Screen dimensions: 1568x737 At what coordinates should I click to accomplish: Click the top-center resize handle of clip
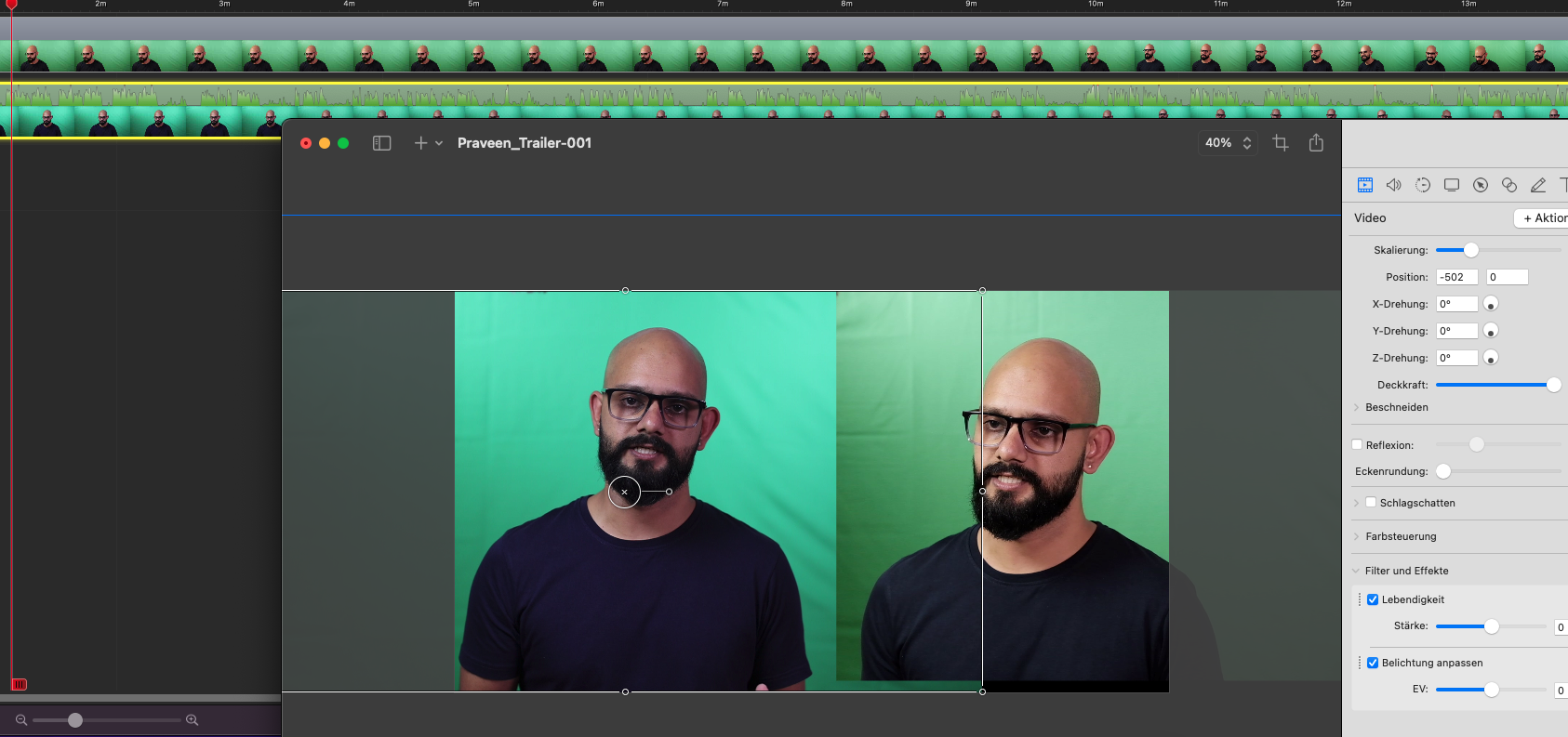click(625, 290)
